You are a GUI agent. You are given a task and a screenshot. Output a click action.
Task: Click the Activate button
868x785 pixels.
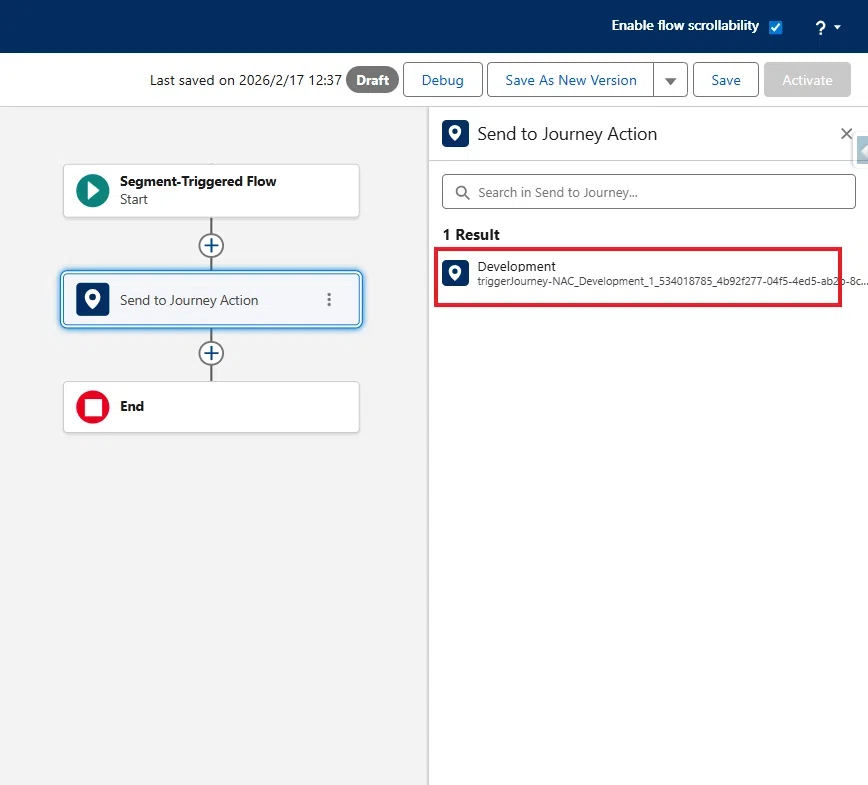coord(807,80)
